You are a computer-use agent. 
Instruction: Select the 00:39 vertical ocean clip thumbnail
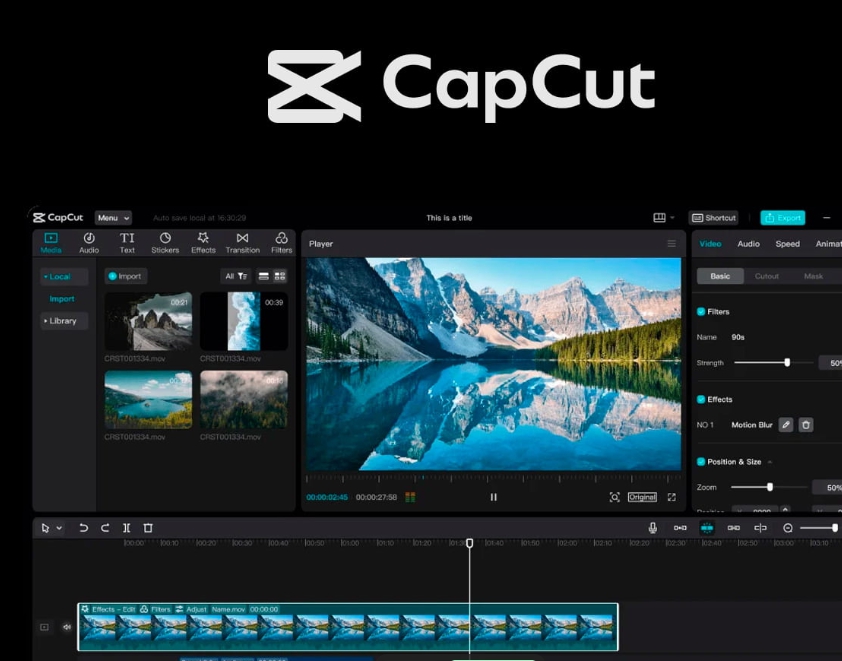coord(244,321)
